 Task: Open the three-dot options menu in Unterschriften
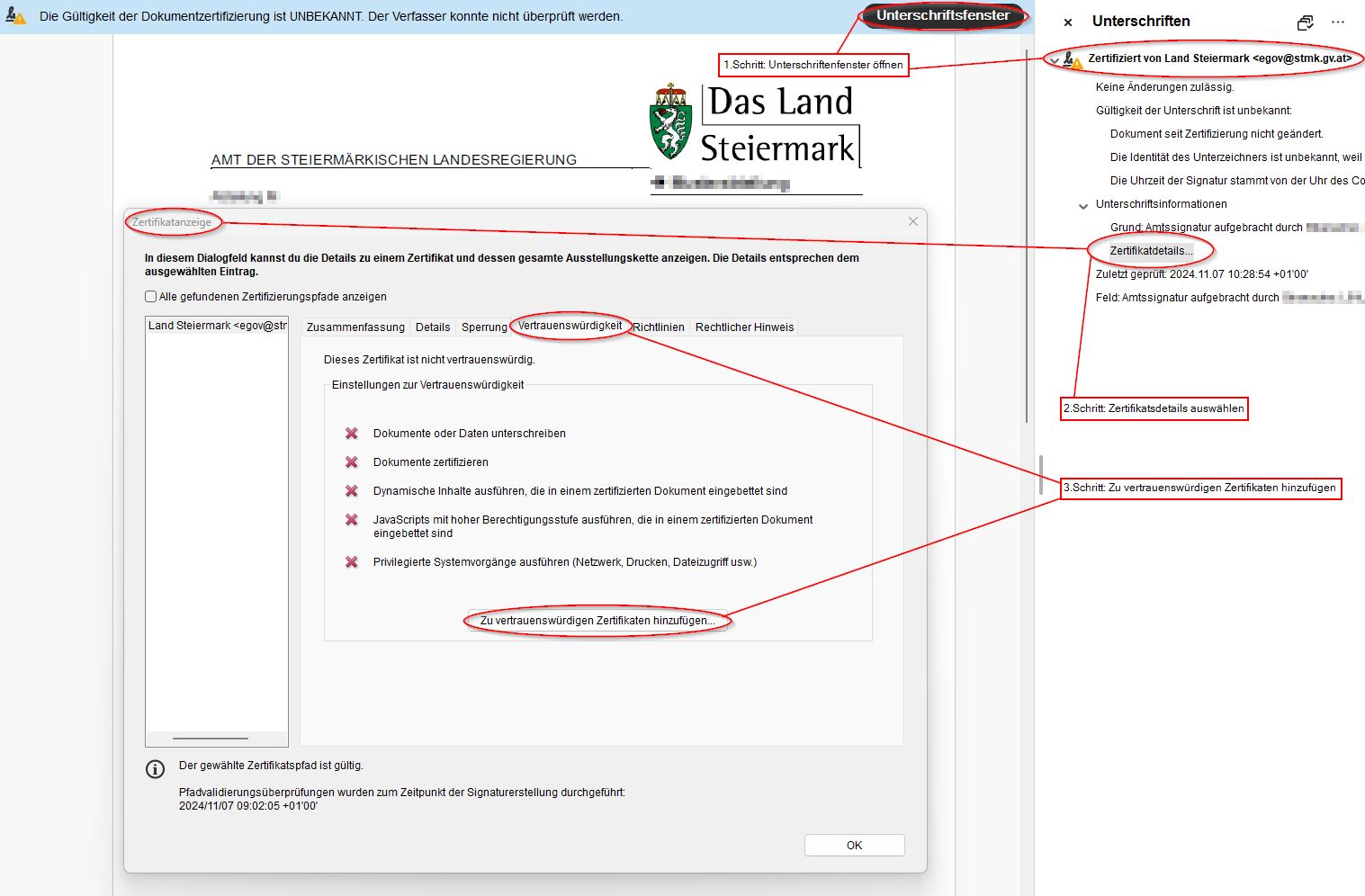coord(1338,22)
